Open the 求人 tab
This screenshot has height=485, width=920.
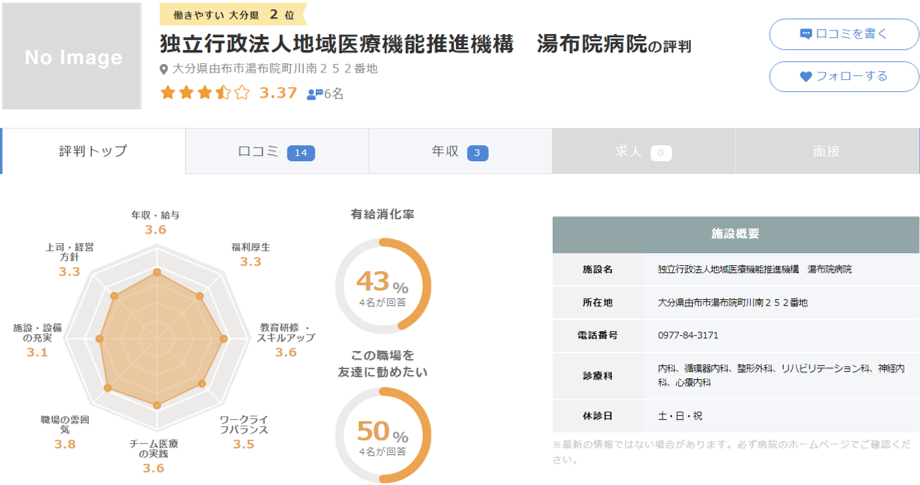click(x=643, y=151)
